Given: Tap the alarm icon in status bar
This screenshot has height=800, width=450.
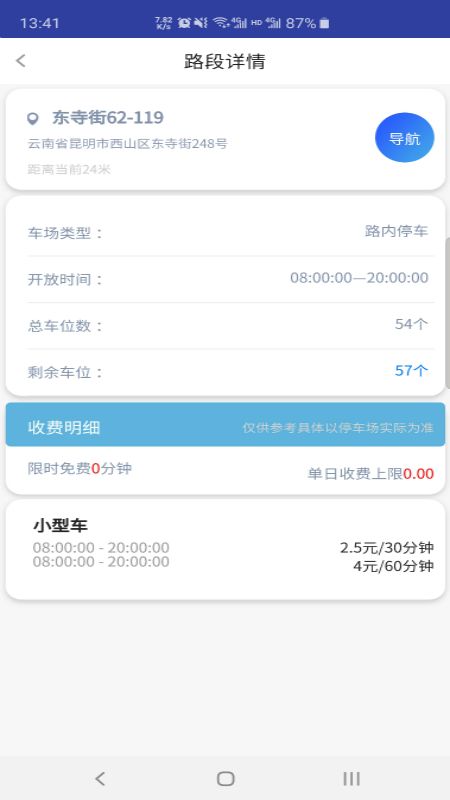Looking at the screenshot, I should (184, 22).
